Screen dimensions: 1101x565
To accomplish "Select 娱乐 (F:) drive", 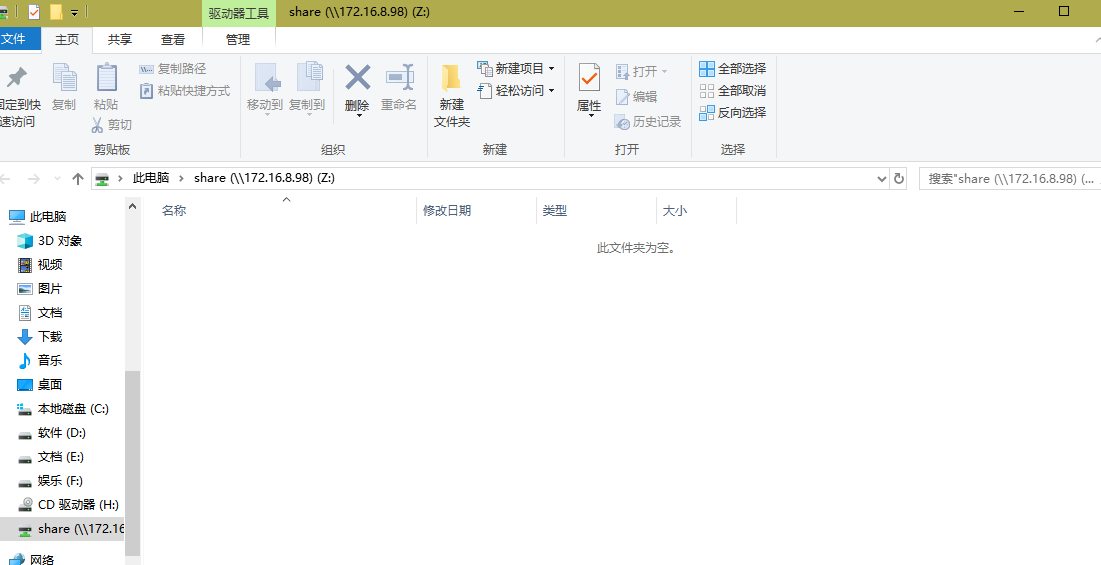I will (x=62, y=481).
